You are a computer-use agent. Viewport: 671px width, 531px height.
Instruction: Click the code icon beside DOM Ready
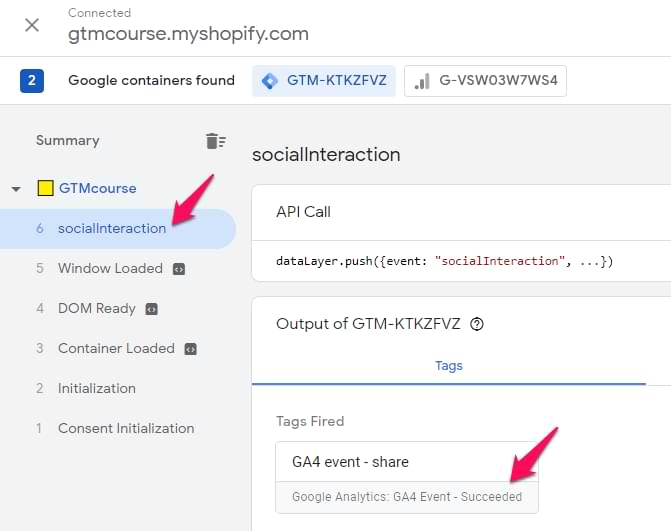pos(152,309)
